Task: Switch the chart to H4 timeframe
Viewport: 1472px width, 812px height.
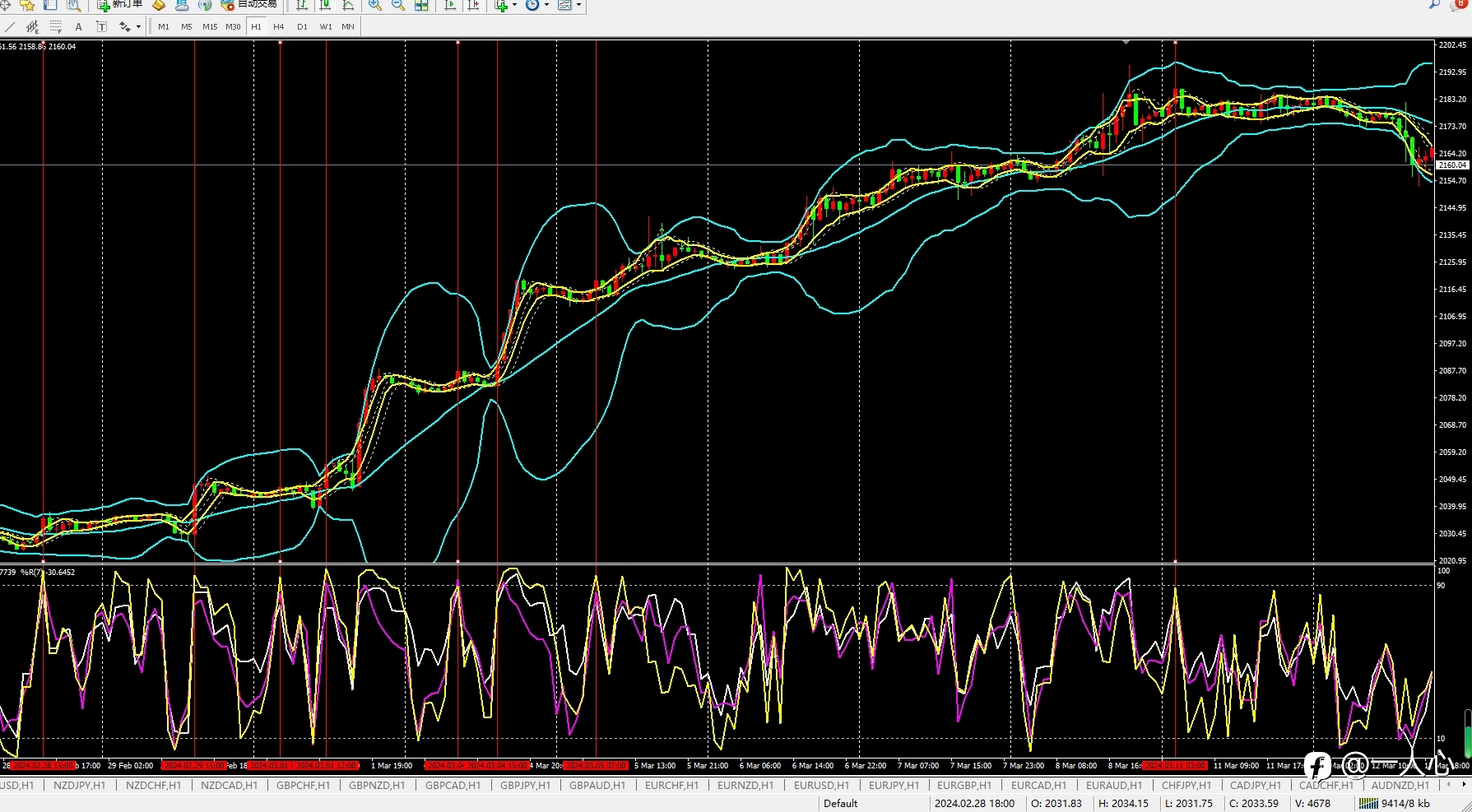Action: pos(279,27)
